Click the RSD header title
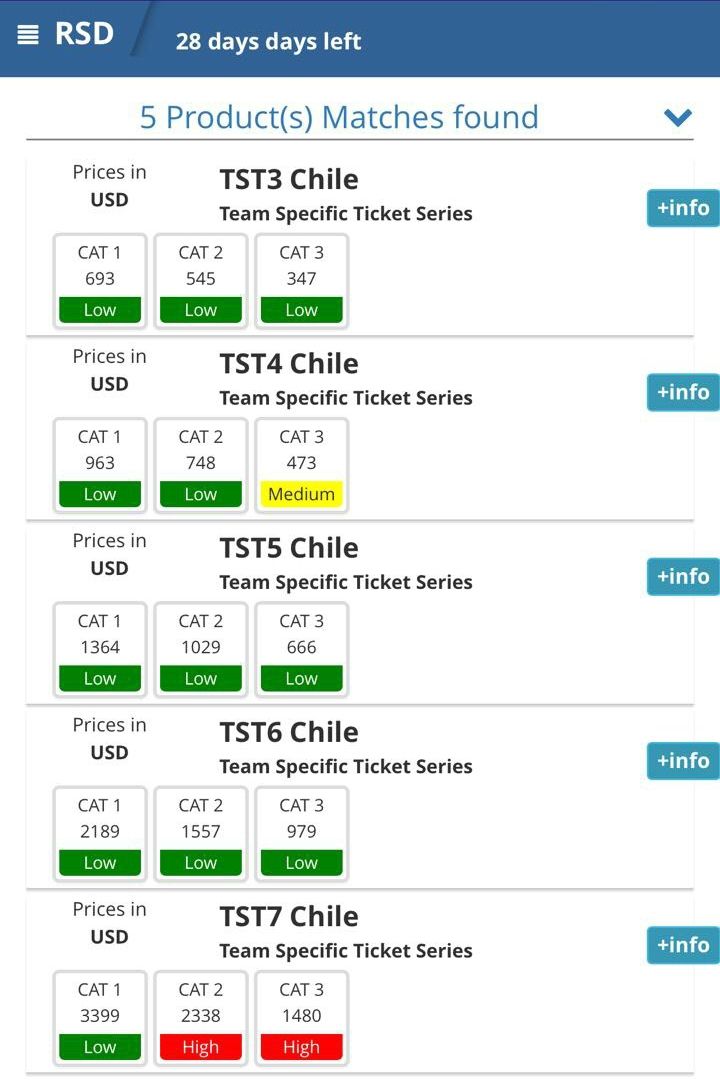The width and height of the screenshot is (720, 1083). (x=84, y=34)
